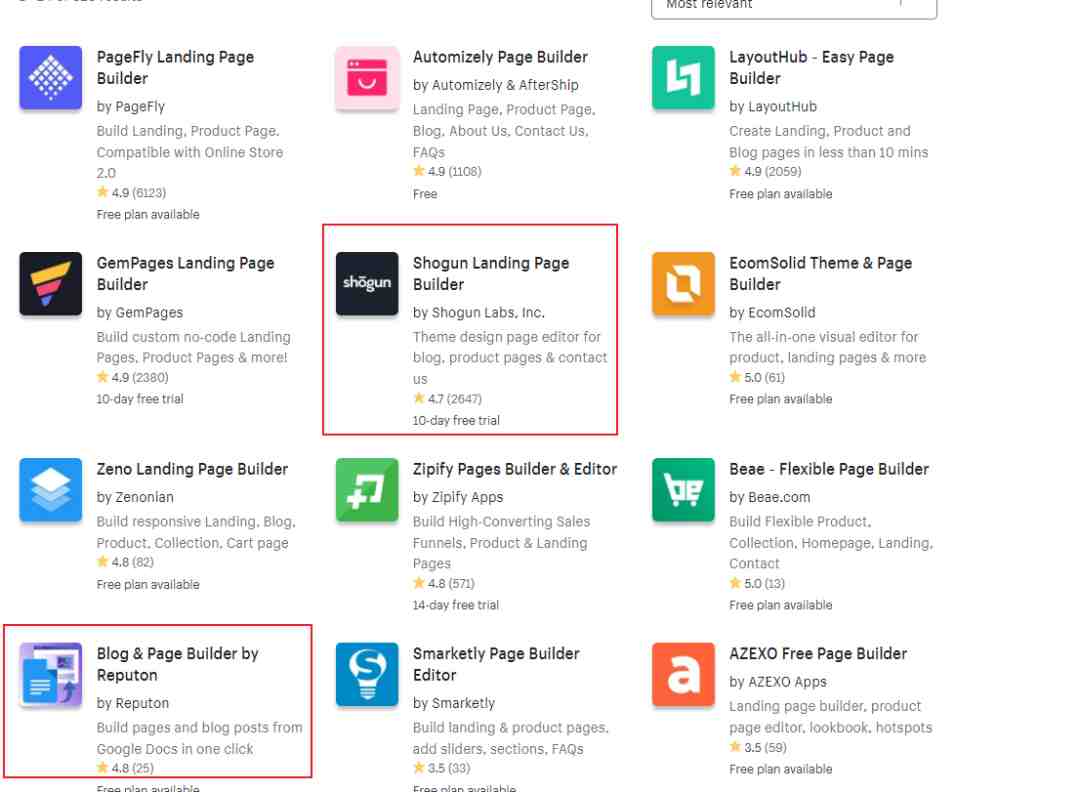The height and width of the screenshot is (792, 1080).
Task: Open the PageFly app icon
Action: [x=51, y=78]
